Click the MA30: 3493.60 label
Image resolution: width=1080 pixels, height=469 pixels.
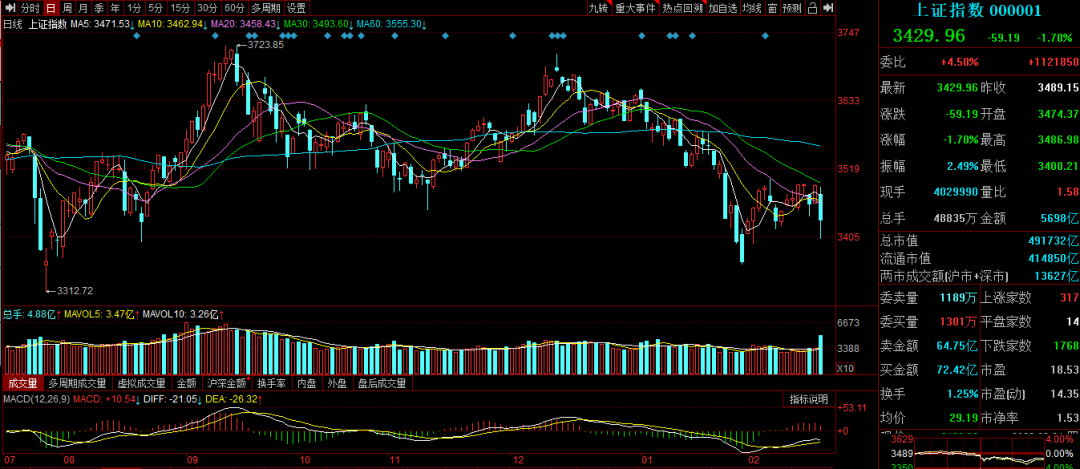pos(318,24)
